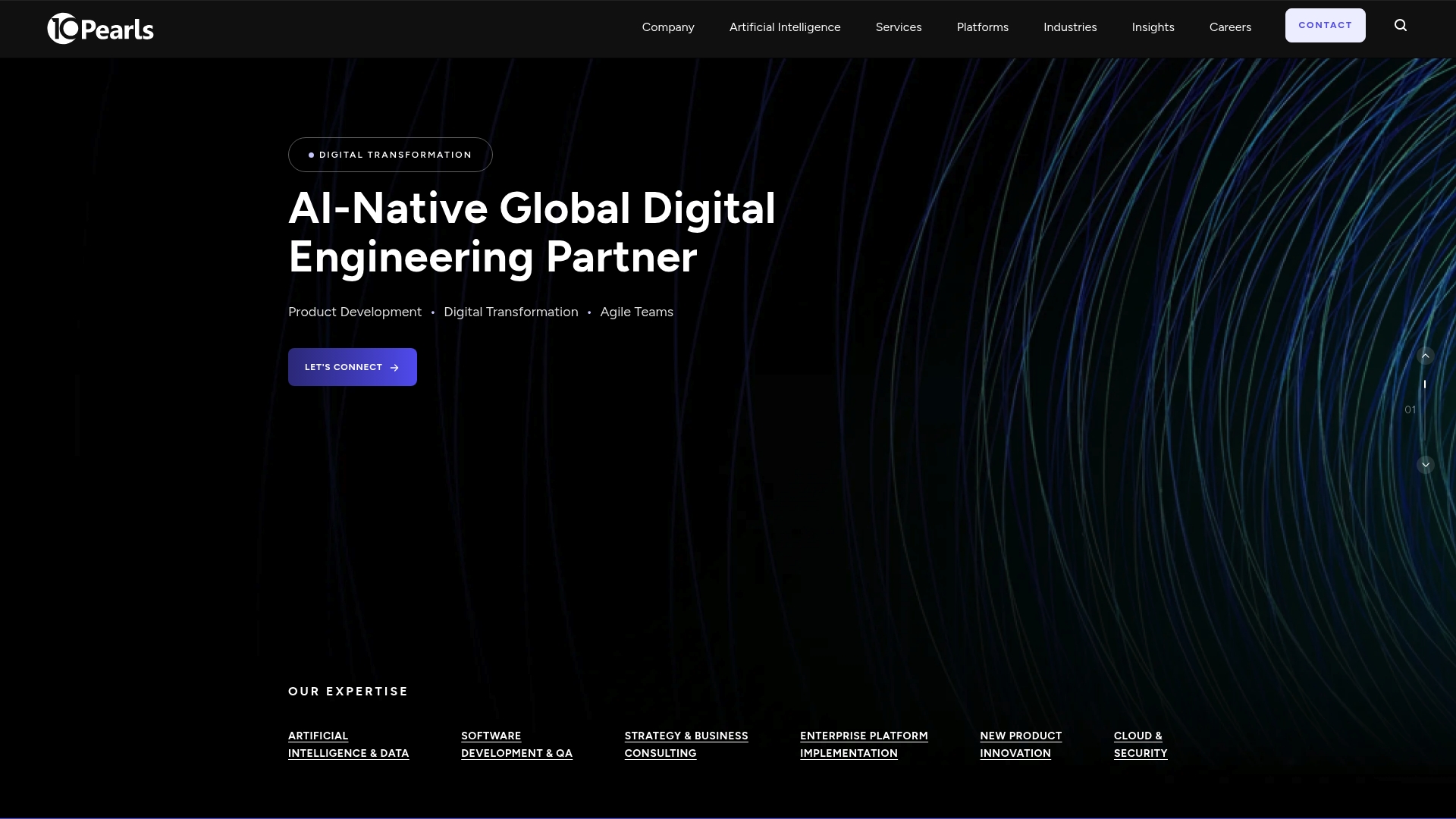Advance slide with down chevron
Viewport: 1456px width, 819px height.
tap(1426, 465)
